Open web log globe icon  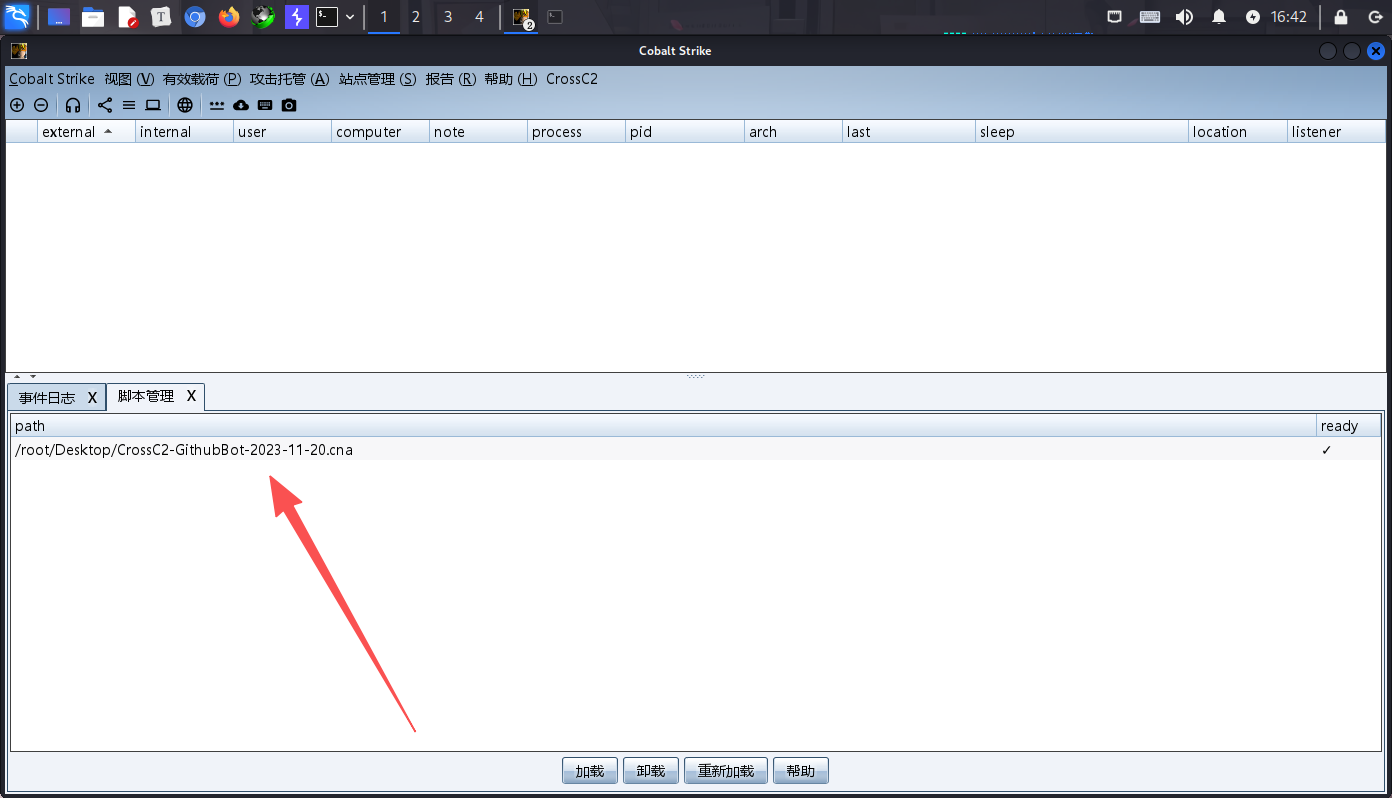[185, 105]
